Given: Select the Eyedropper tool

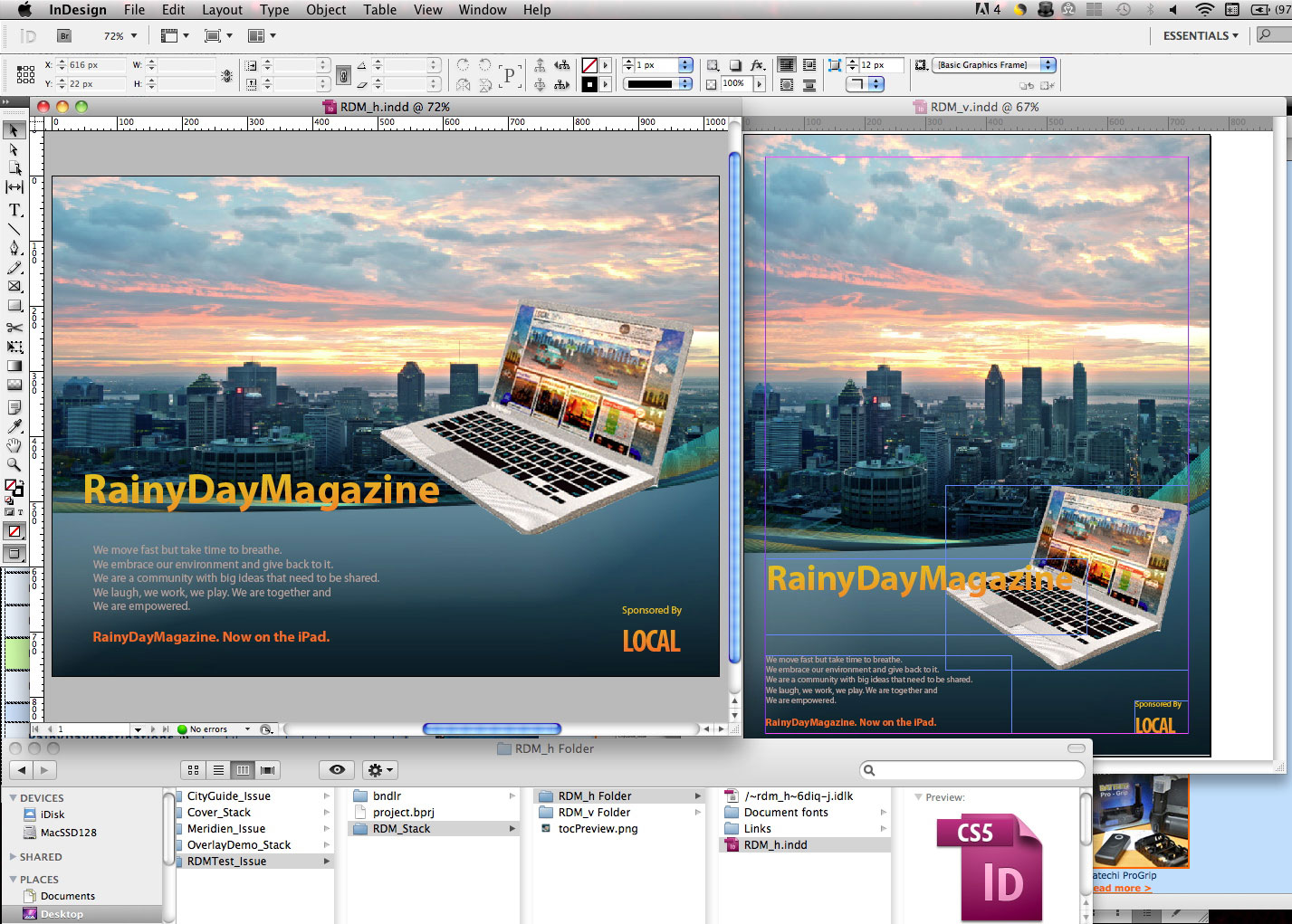Looking at the screenshot, I should pyautogui.click(x=14, y=426).
